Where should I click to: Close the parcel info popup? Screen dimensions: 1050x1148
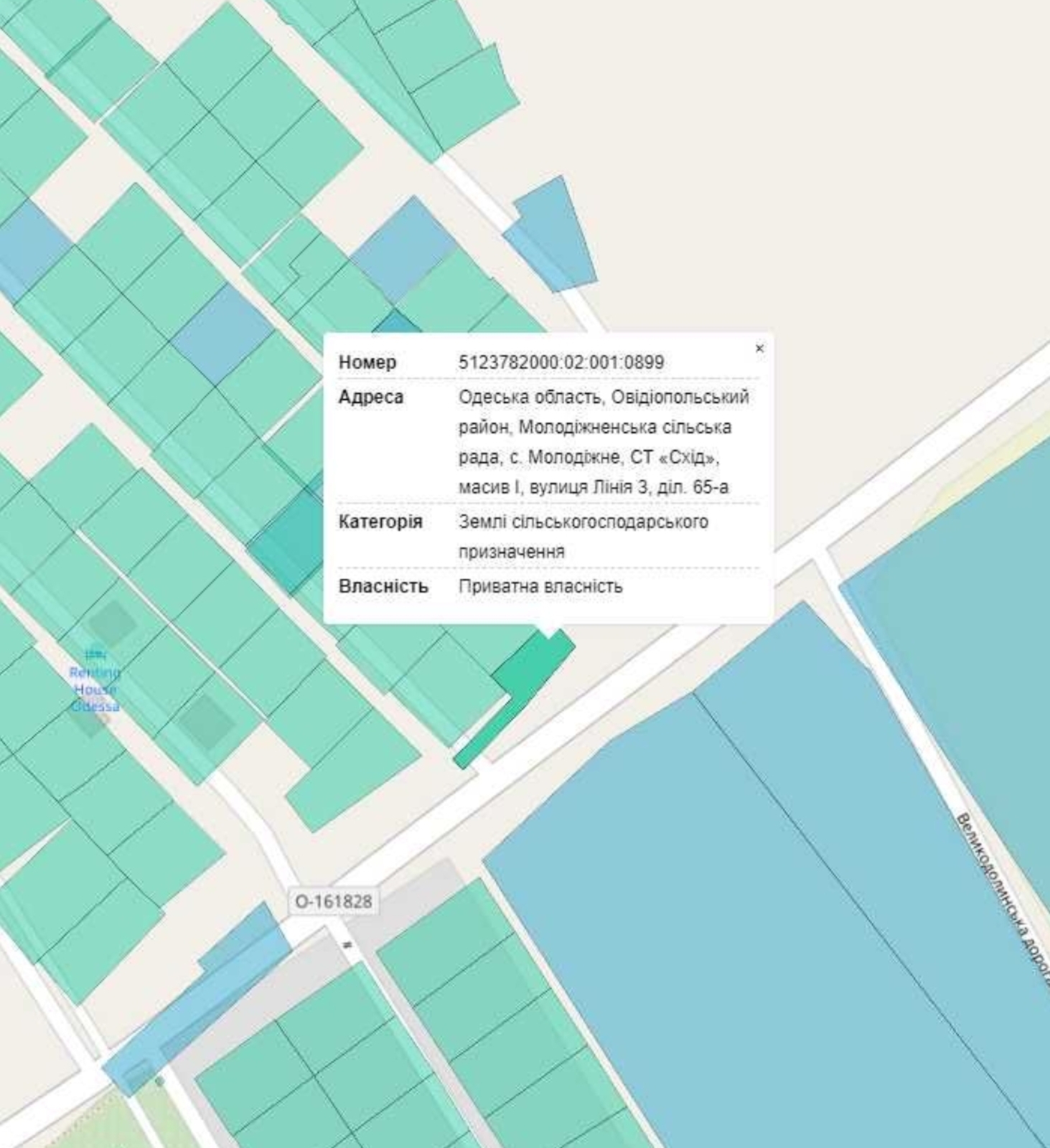tap(759, 349)
